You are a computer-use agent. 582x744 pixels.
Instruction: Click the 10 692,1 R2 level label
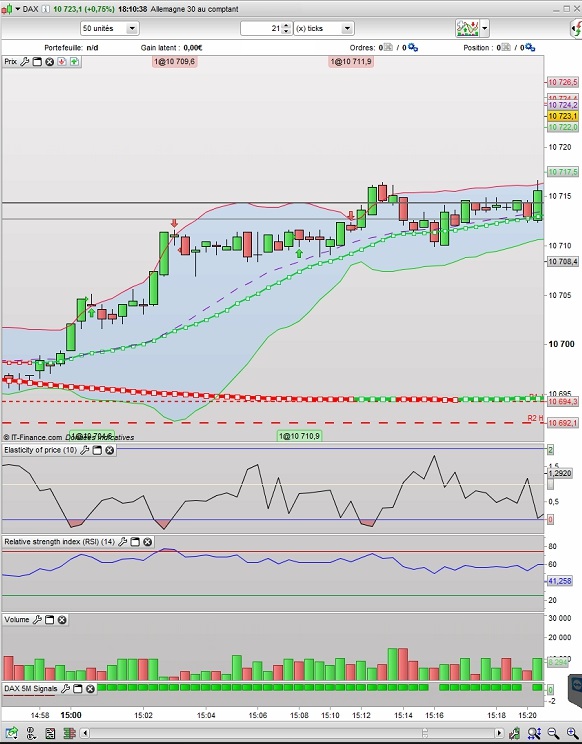tap(563, 423)
